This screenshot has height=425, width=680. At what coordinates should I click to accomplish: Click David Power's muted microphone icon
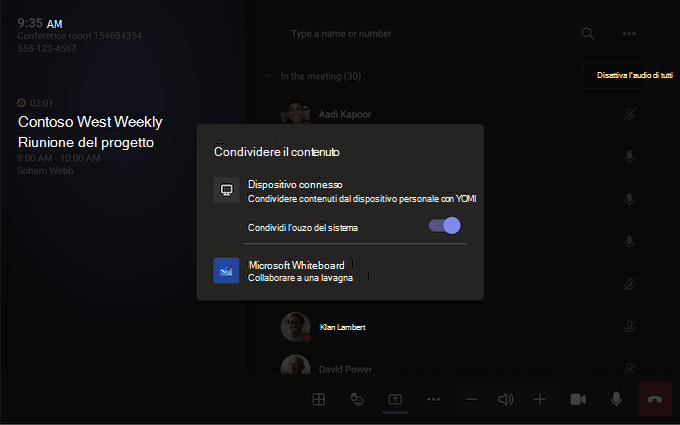click(x=629, y=368)
